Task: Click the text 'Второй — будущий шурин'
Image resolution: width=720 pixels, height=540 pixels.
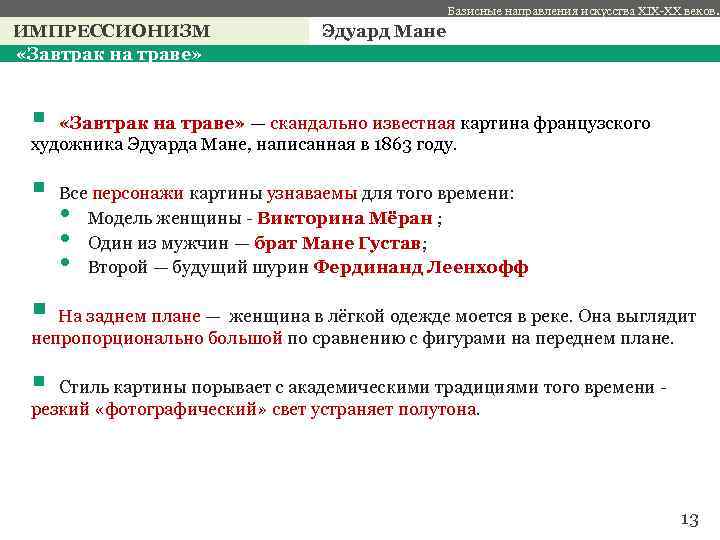Action: [198, 267]
